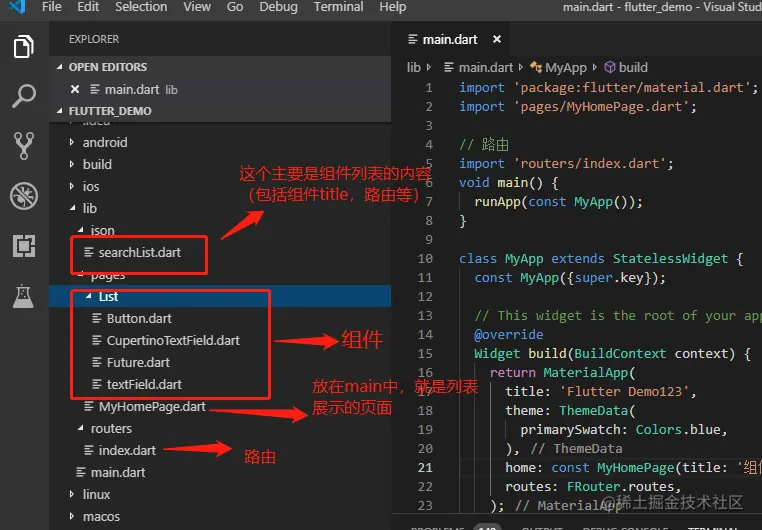Screen dimensions: 762x530
Task: Click 'routers/index.dart' import string
Action: tap(590, 163)
